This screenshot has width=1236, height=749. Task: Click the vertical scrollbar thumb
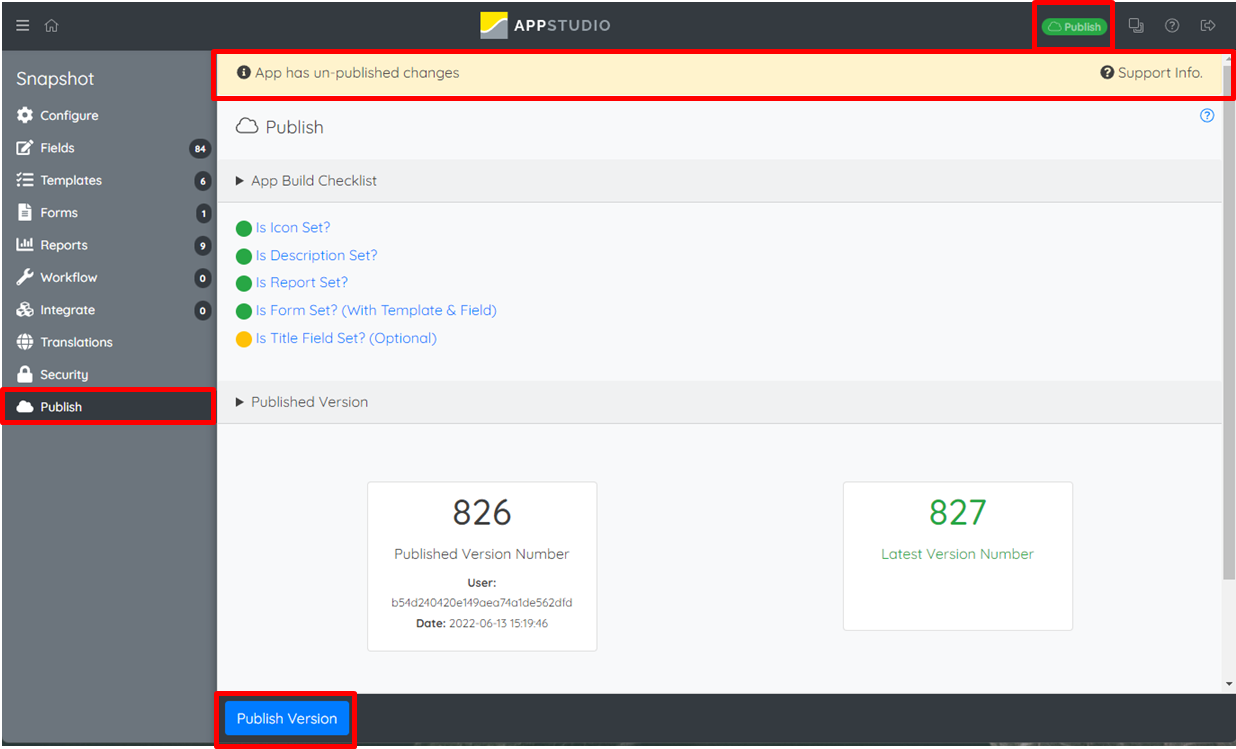1229,322
